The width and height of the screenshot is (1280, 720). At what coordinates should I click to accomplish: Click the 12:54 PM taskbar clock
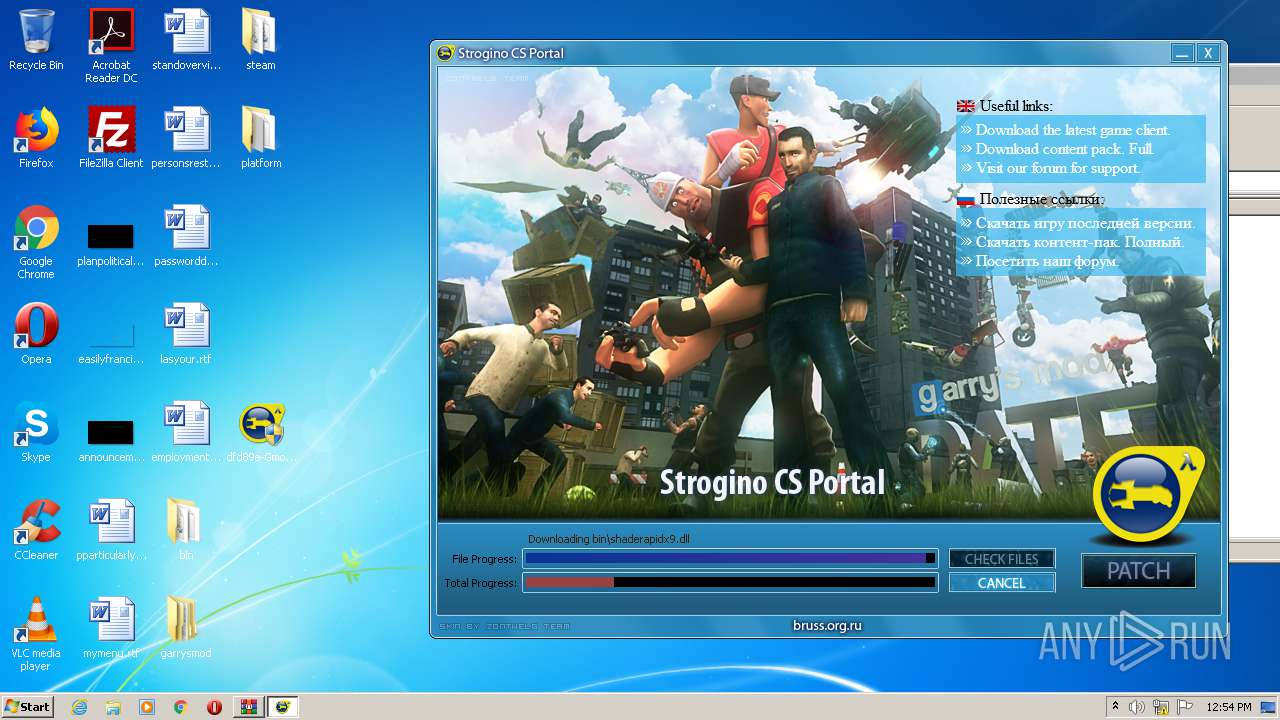(1229, 707)
